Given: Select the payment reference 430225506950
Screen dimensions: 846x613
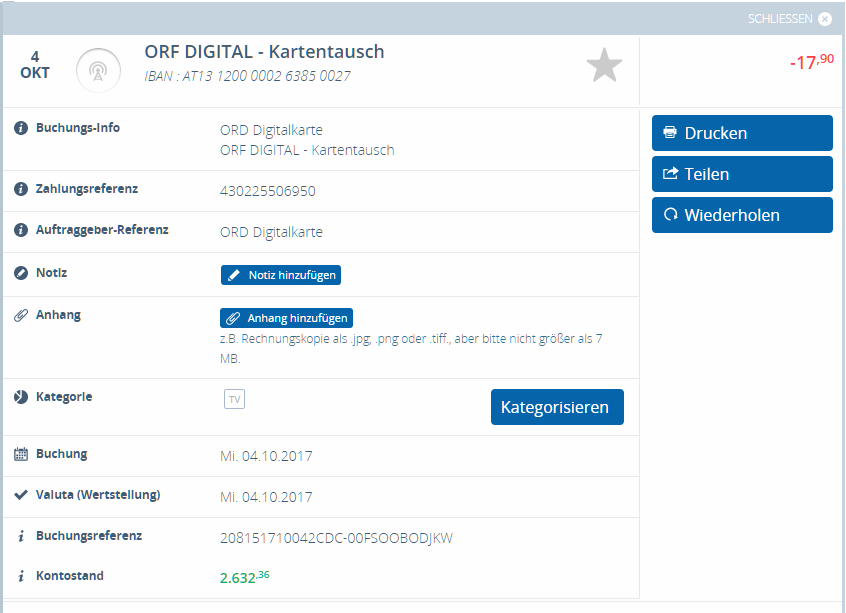Looking at the screenshot, I should tap(268, 191).
